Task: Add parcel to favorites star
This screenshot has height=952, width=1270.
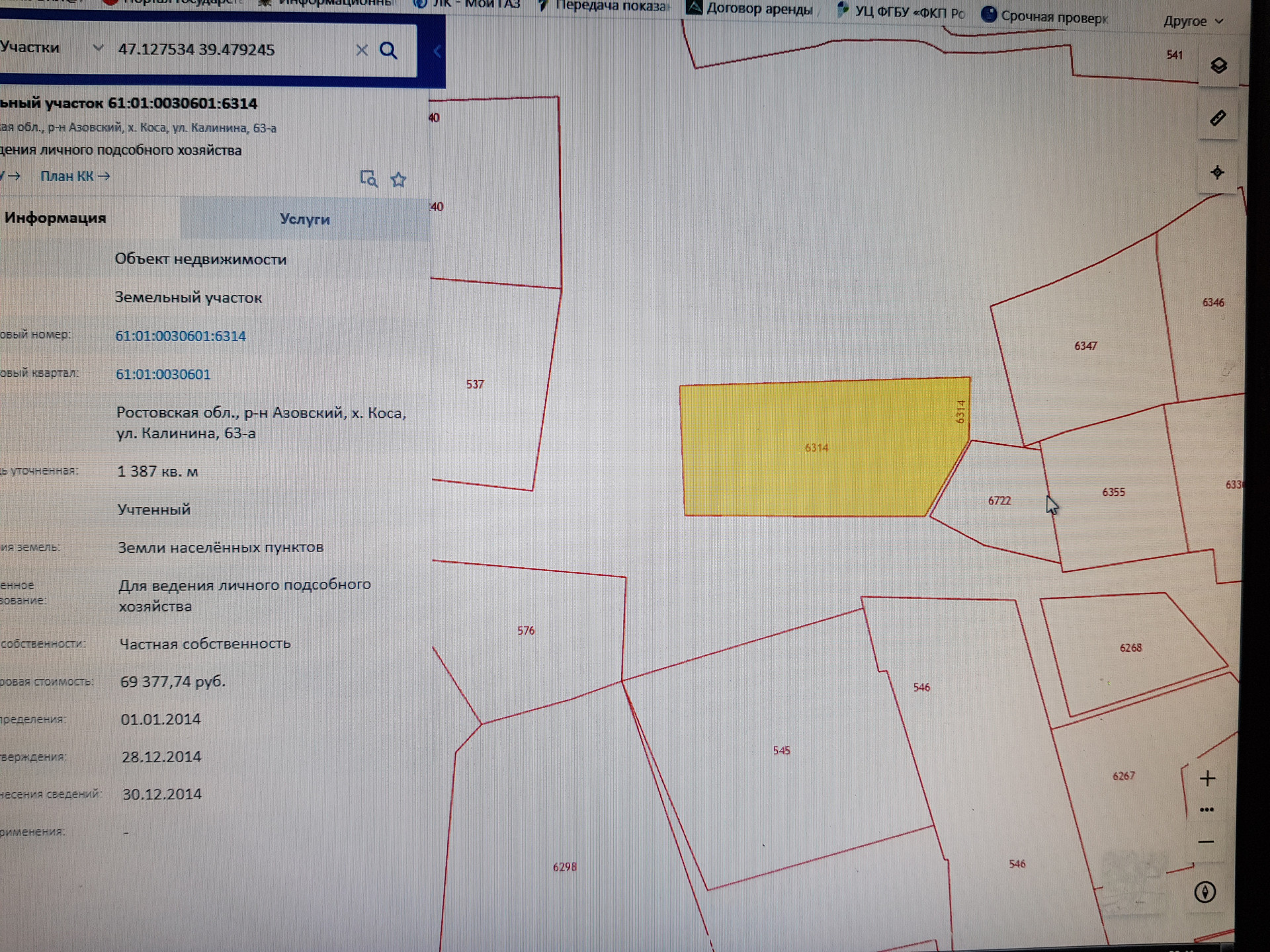Action: click(x=398, y=179)
